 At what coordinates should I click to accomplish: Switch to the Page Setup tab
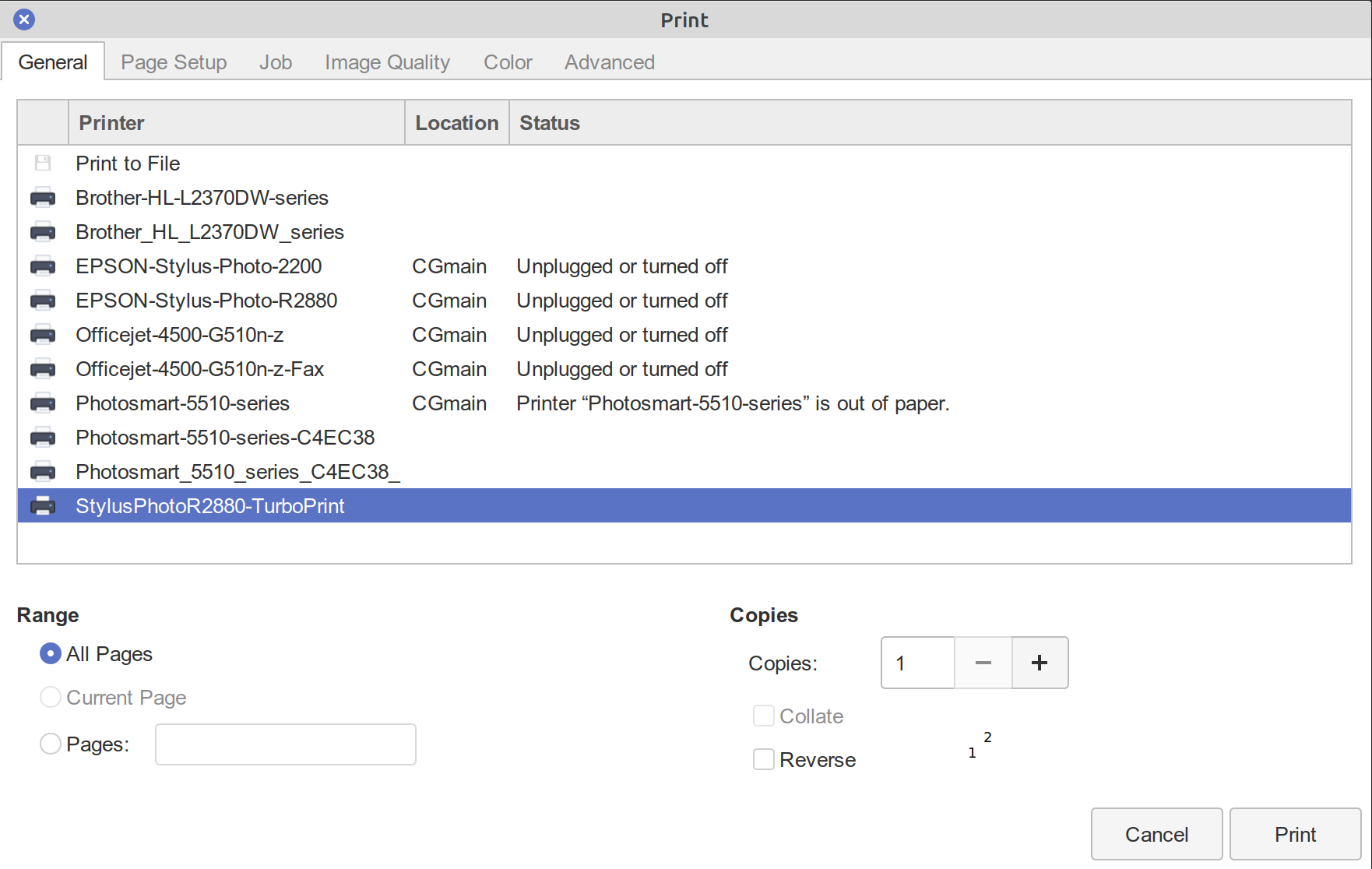(174, 62)
